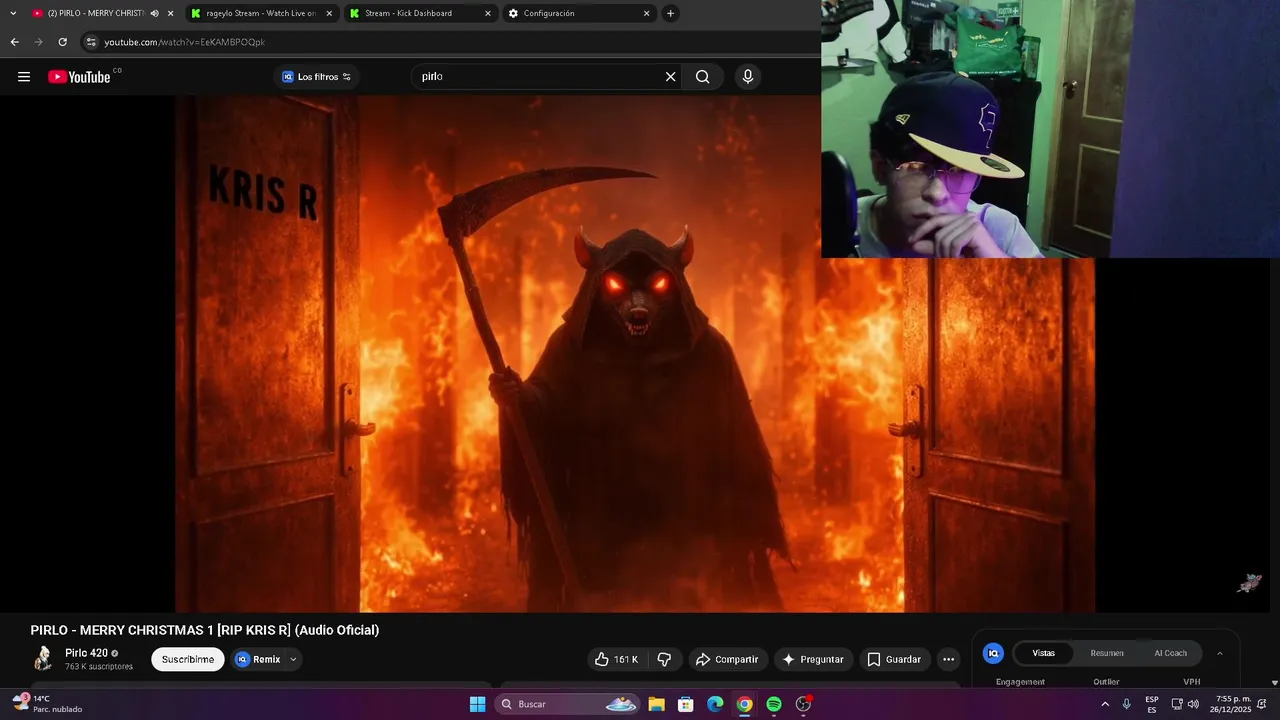Click the scrollbar down arrow on the page

tap(1274, 683)
